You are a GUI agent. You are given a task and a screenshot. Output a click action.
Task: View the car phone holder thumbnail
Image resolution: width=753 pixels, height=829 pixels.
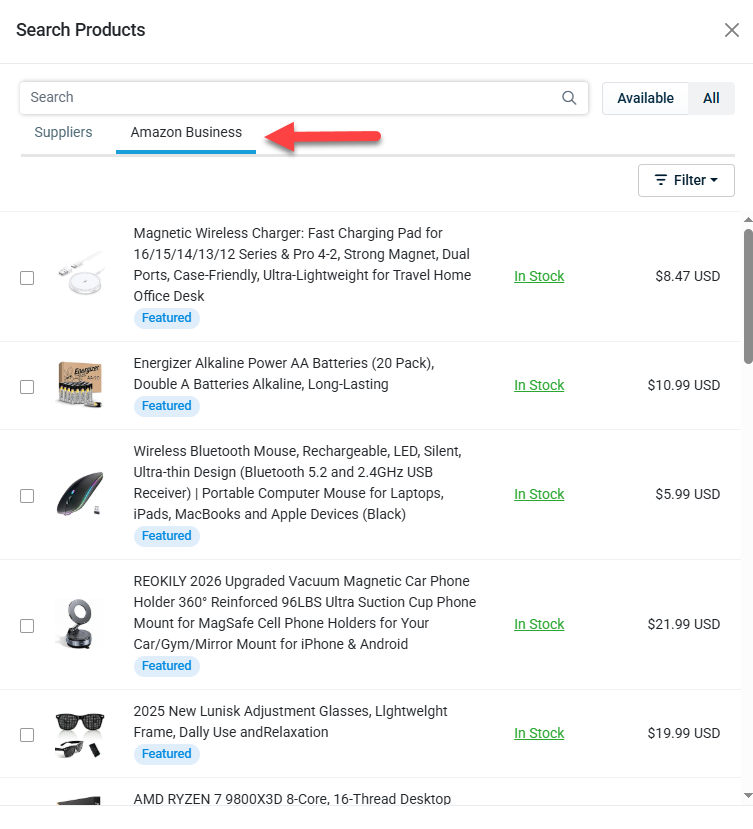tap(80, 624)
